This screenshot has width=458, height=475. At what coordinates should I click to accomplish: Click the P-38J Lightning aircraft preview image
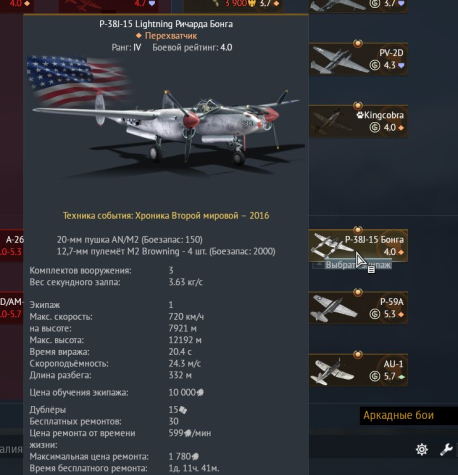click(167, 128)
